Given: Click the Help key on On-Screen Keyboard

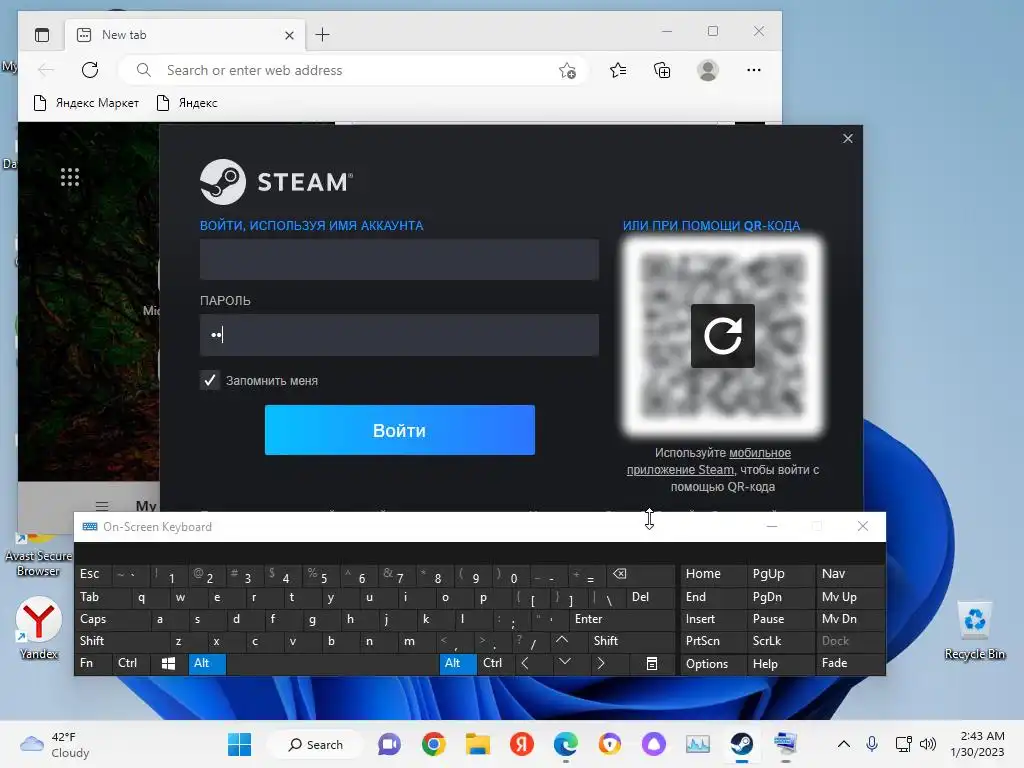Looking at the screenshot, I should [781, 663].
